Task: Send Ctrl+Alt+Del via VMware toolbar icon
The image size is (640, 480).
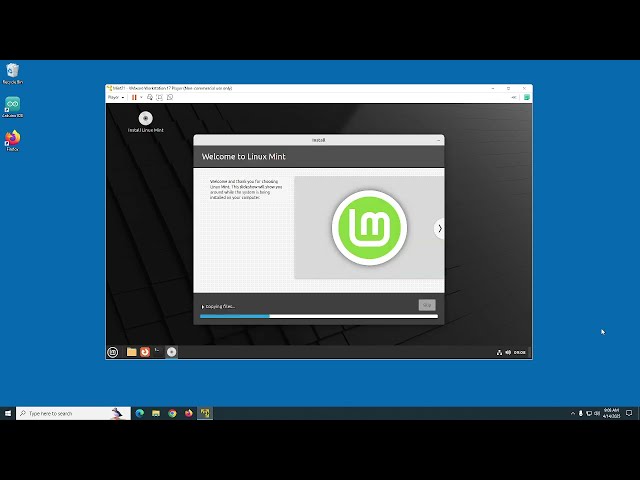Action: click(x=150, y=98)
